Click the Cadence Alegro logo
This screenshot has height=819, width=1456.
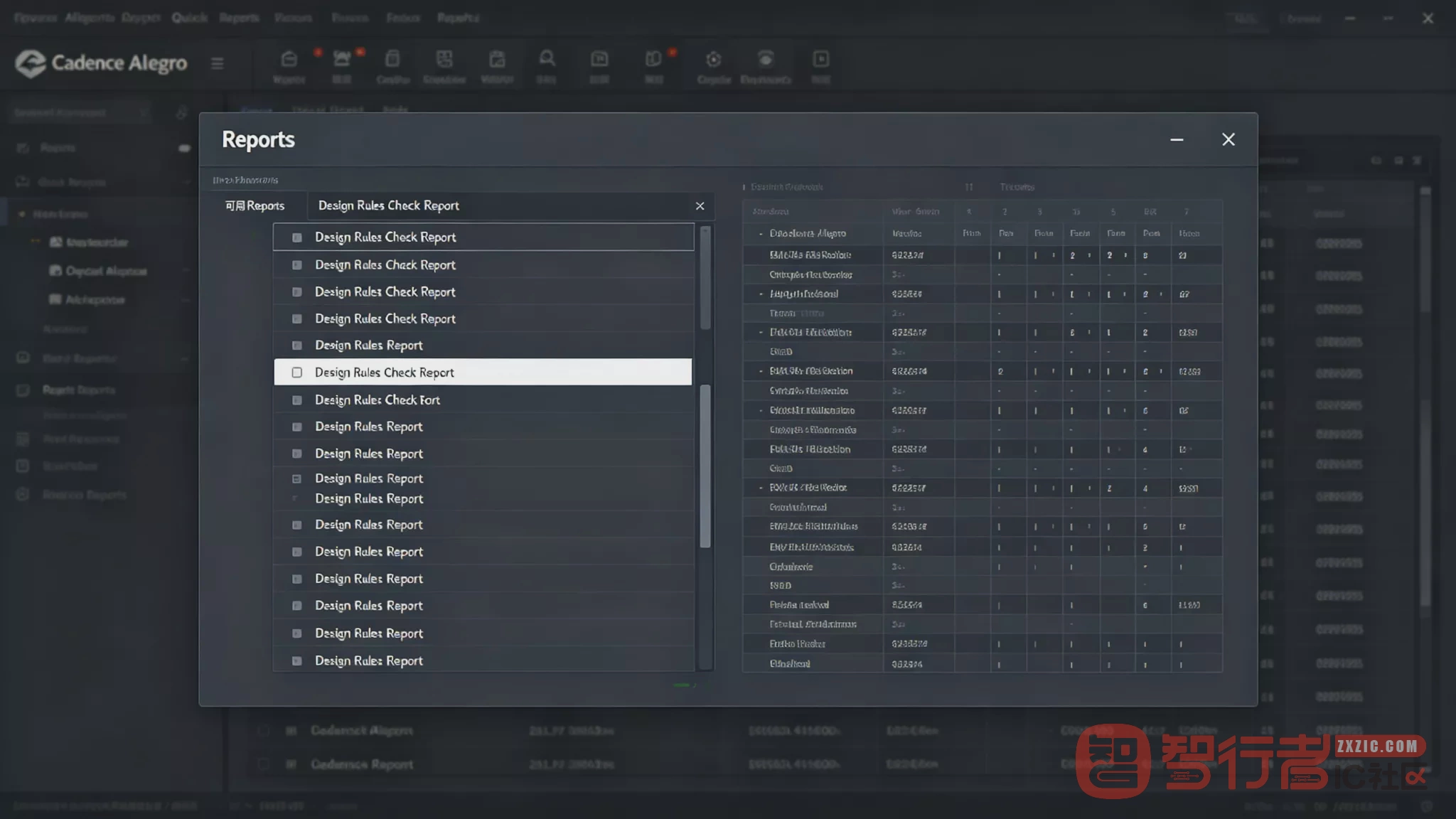coord(101,63)
